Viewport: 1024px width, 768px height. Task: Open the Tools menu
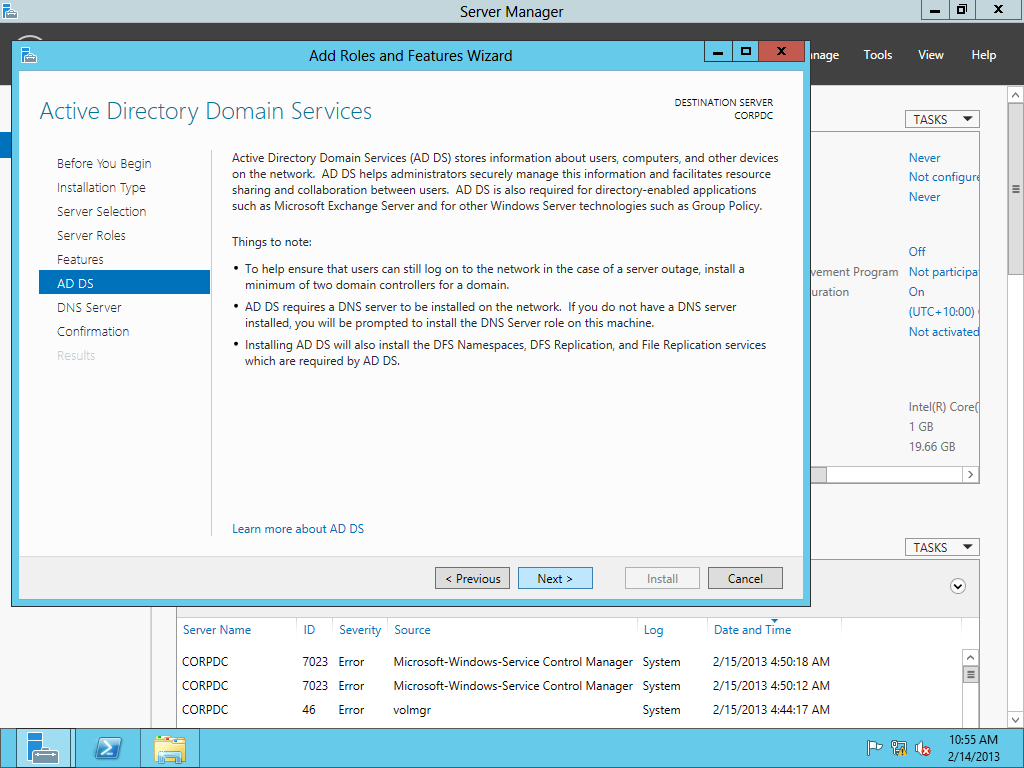(x=877, y=55)
